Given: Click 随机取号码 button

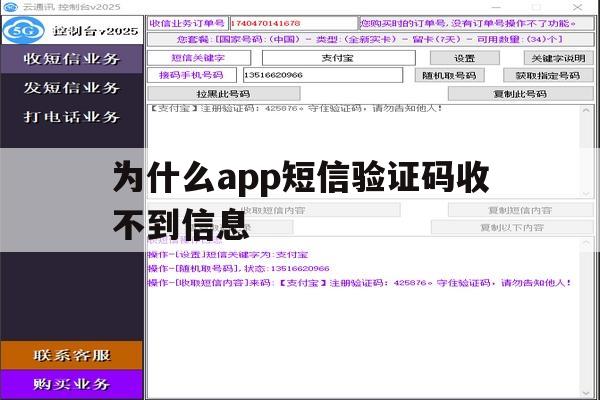Looking at the screenshot, I should point(449,75).
